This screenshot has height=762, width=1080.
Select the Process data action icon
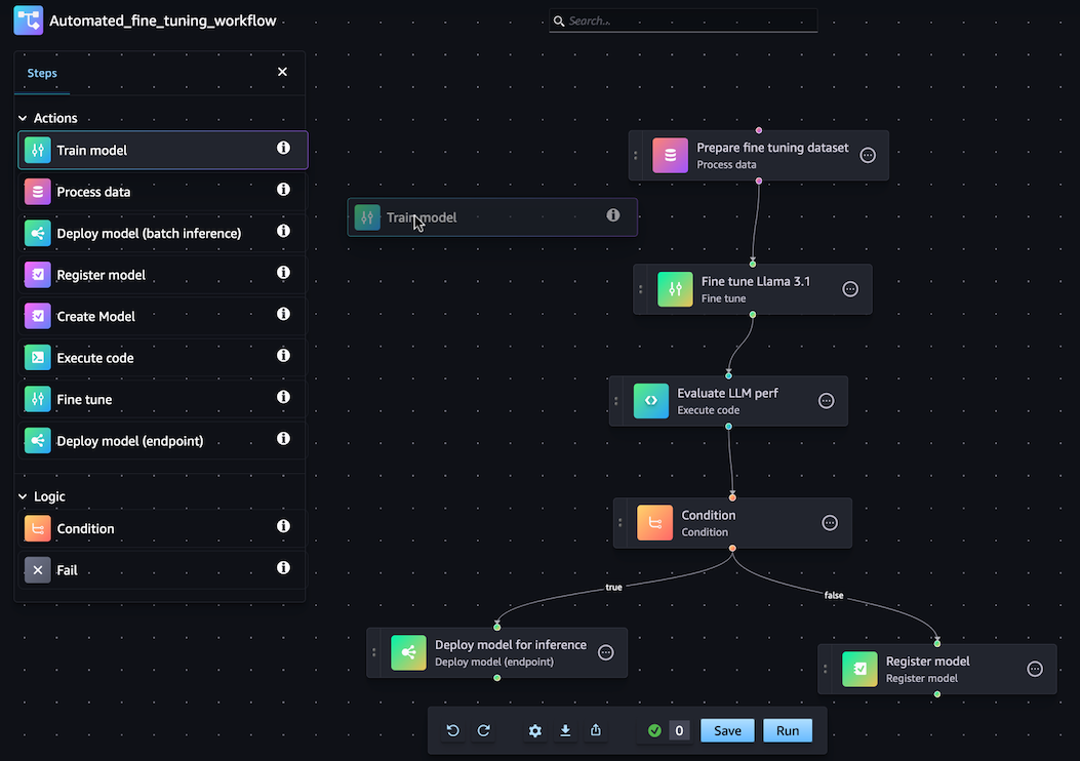[37, 191]
